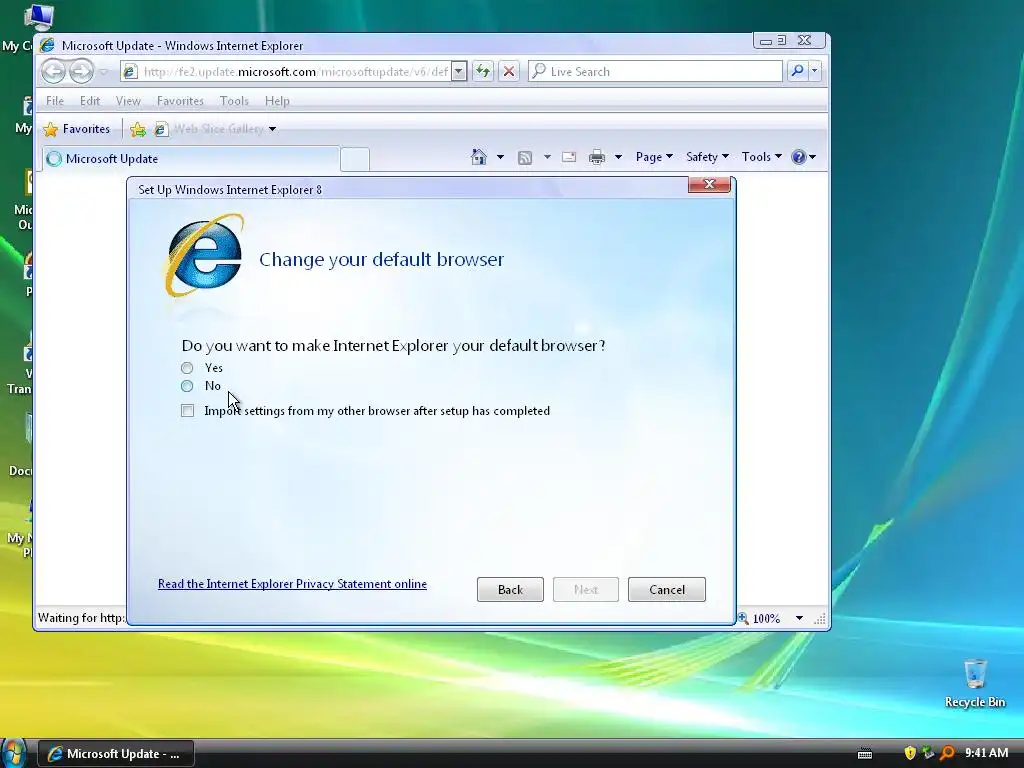This screenshot has height=768, width=1024.
Task: Select the Yes radio button
Action: 187,368
